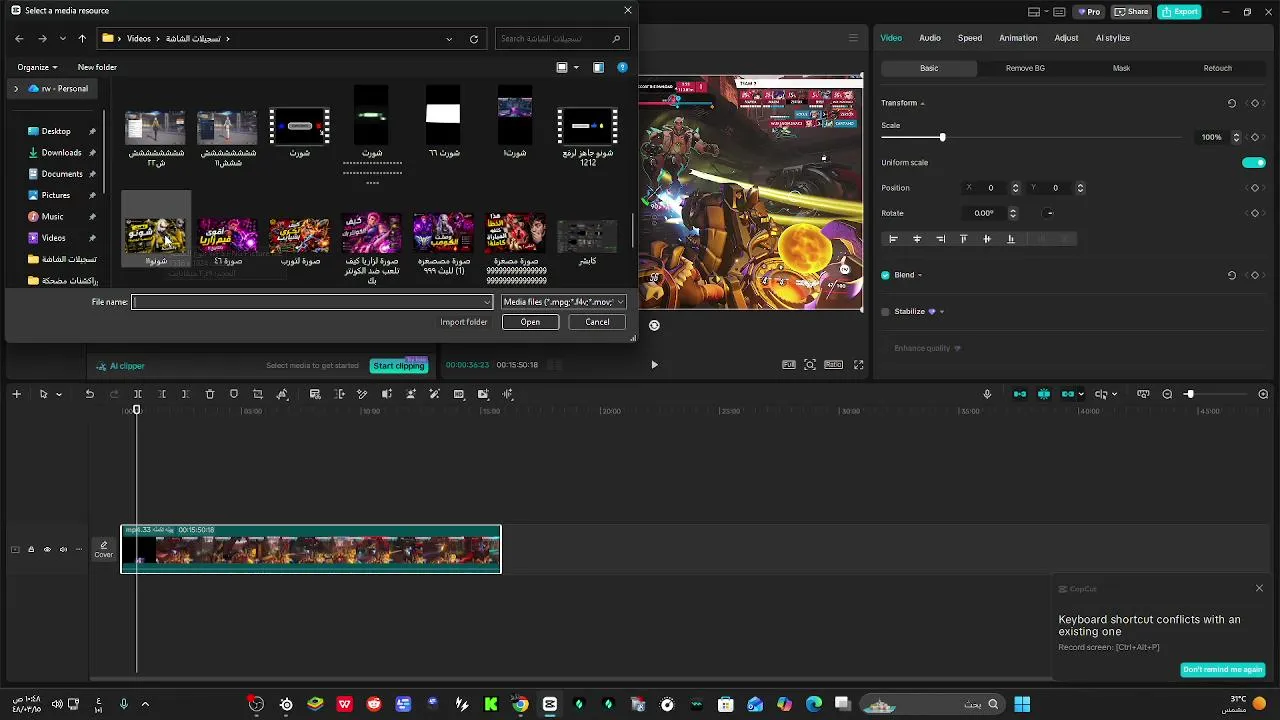The height and width of the screenshot is (720, 1280).
Task: Align clip to horizontal center icon
Action: (917, 239)
